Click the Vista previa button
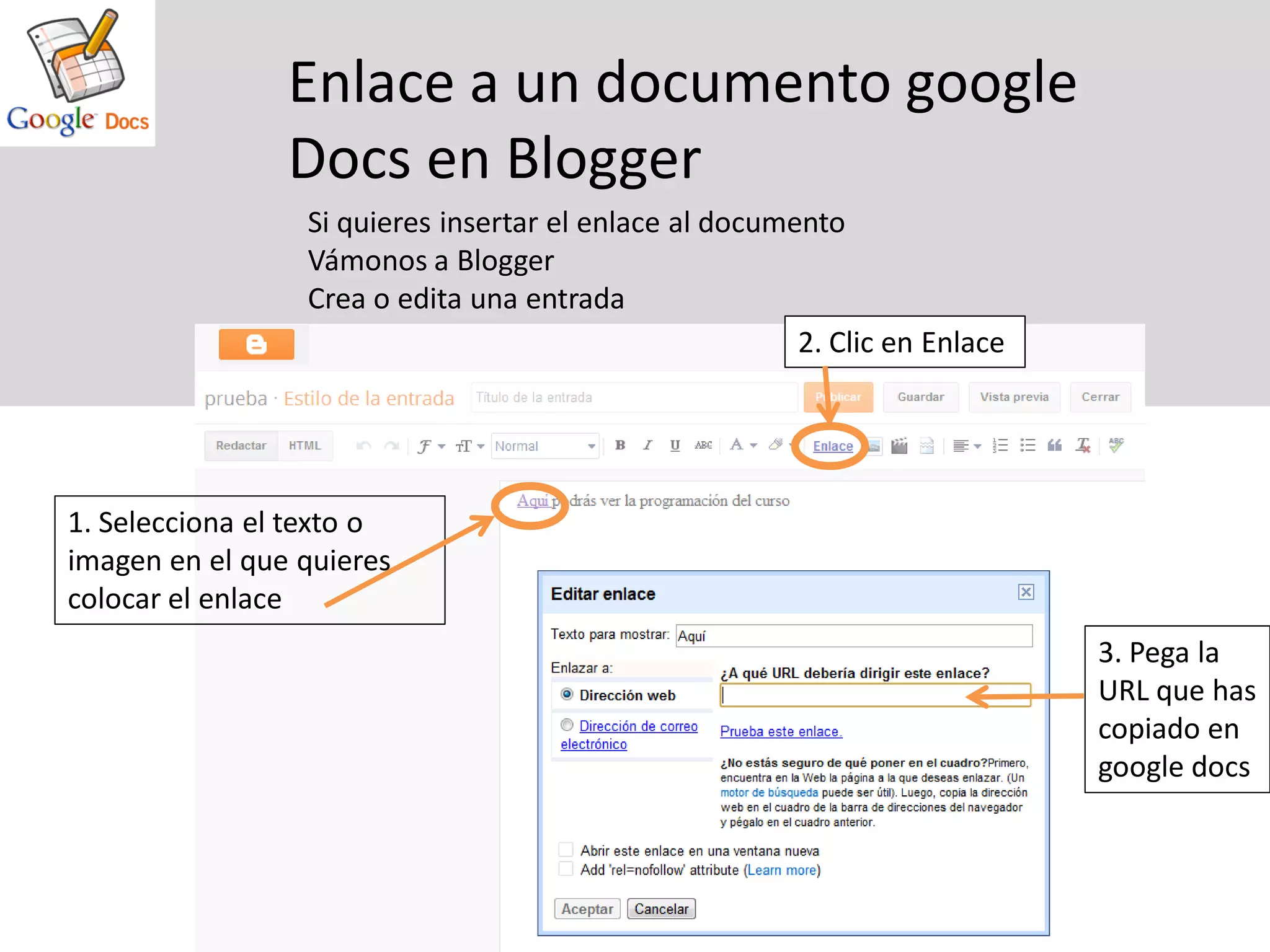Screen dimensions: 1270x952 1015,397
